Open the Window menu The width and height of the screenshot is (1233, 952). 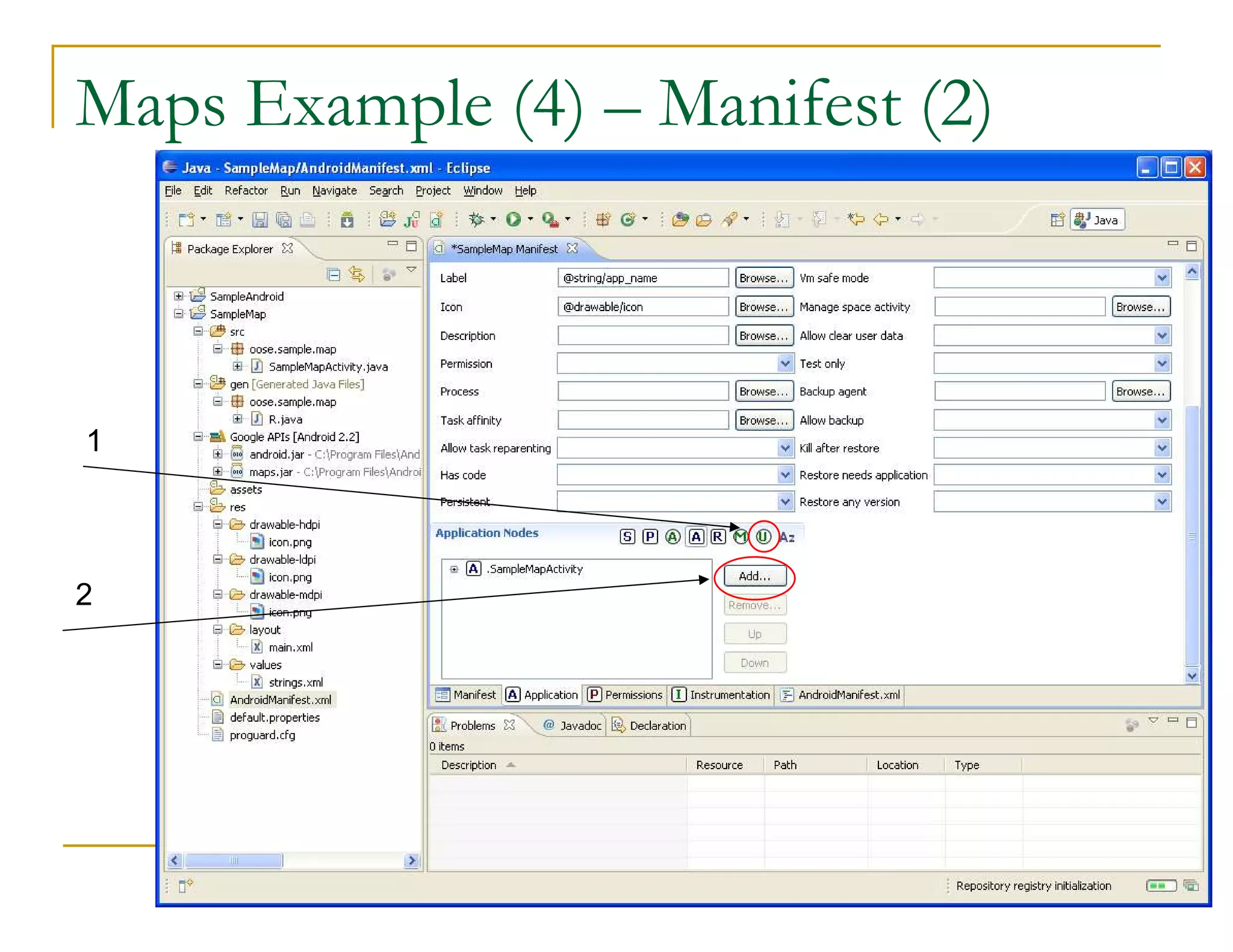483,191
